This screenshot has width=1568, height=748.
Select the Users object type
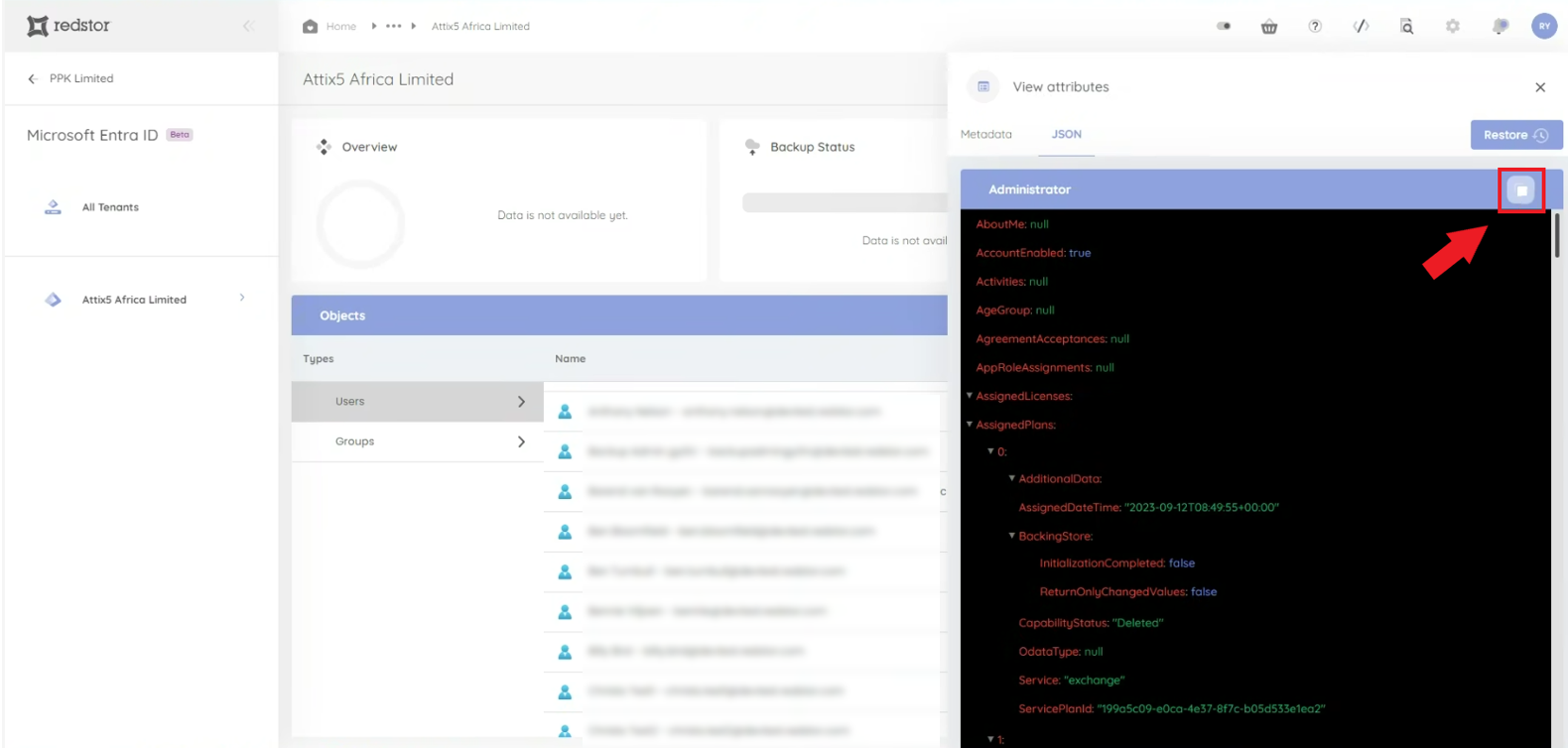[418, 402]
